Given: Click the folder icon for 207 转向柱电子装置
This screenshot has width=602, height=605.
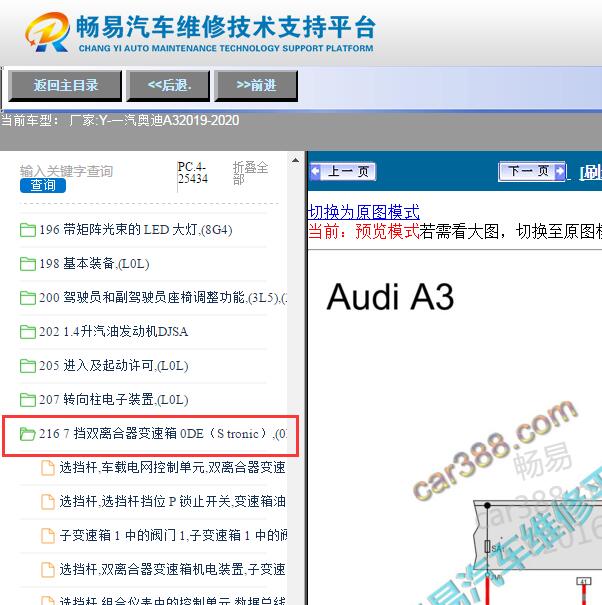Looking at the screenshot, I should (x=28, y=400).
